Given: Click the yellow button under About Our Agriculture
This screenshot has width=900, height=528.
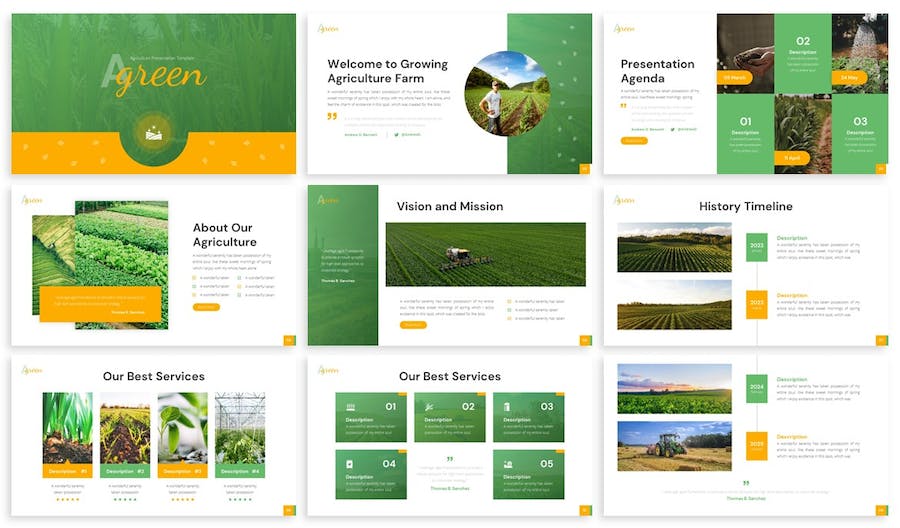Looking at the screenshot, I should point(206,307).
